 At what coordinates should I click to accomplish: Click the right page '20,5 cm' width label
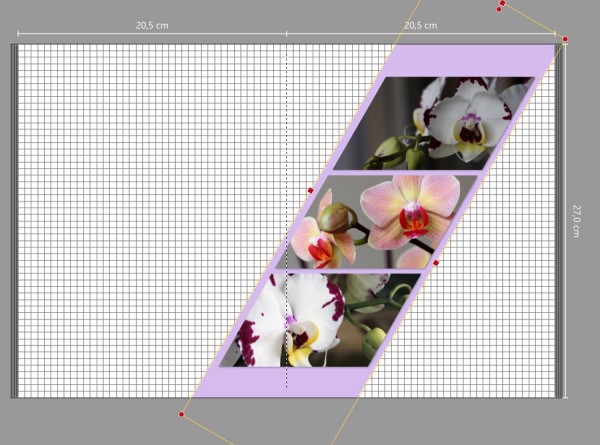(x=421, y=26)
